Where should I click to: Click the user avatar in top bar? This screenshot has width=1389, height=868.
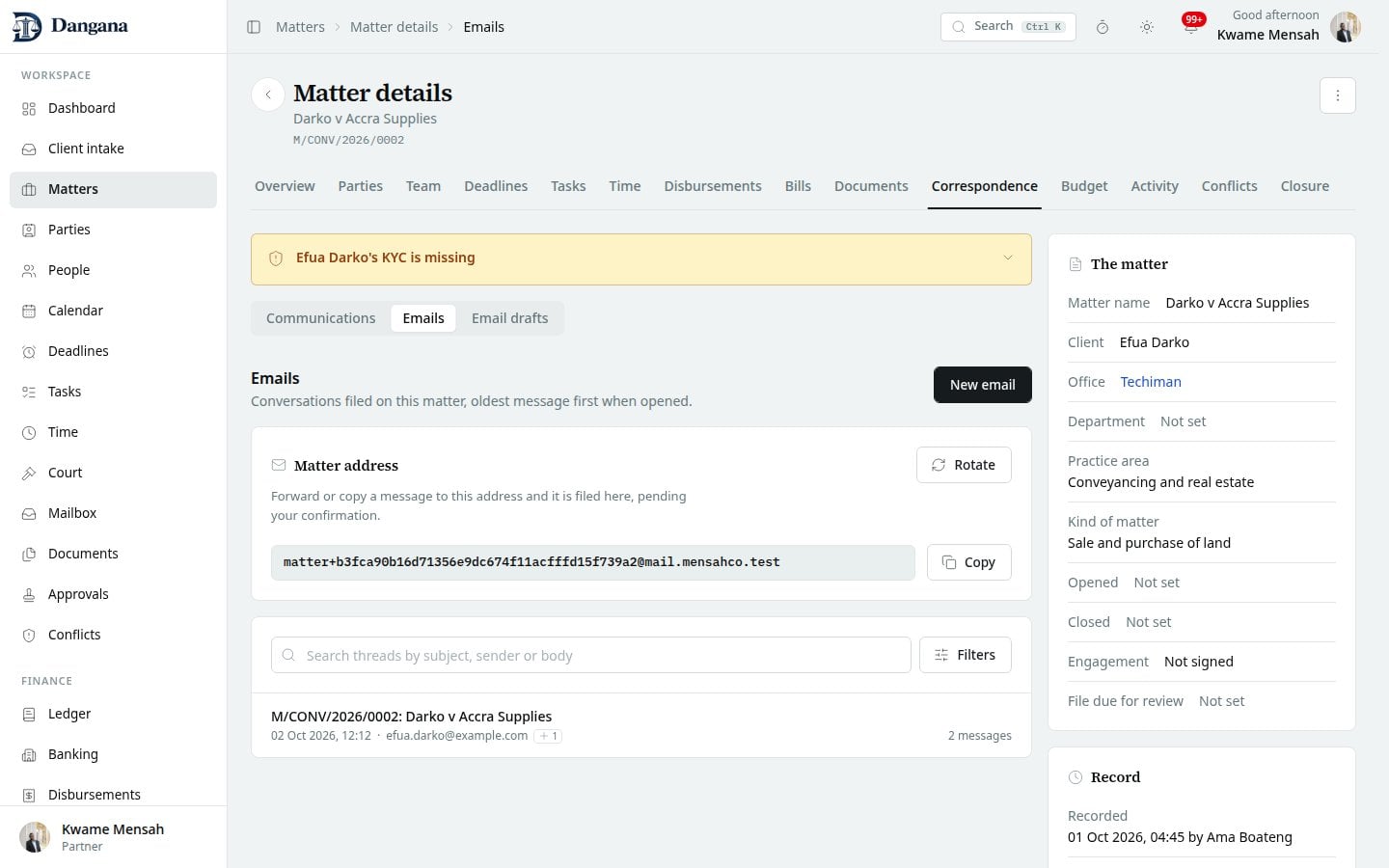click(x=1346, y=27)
